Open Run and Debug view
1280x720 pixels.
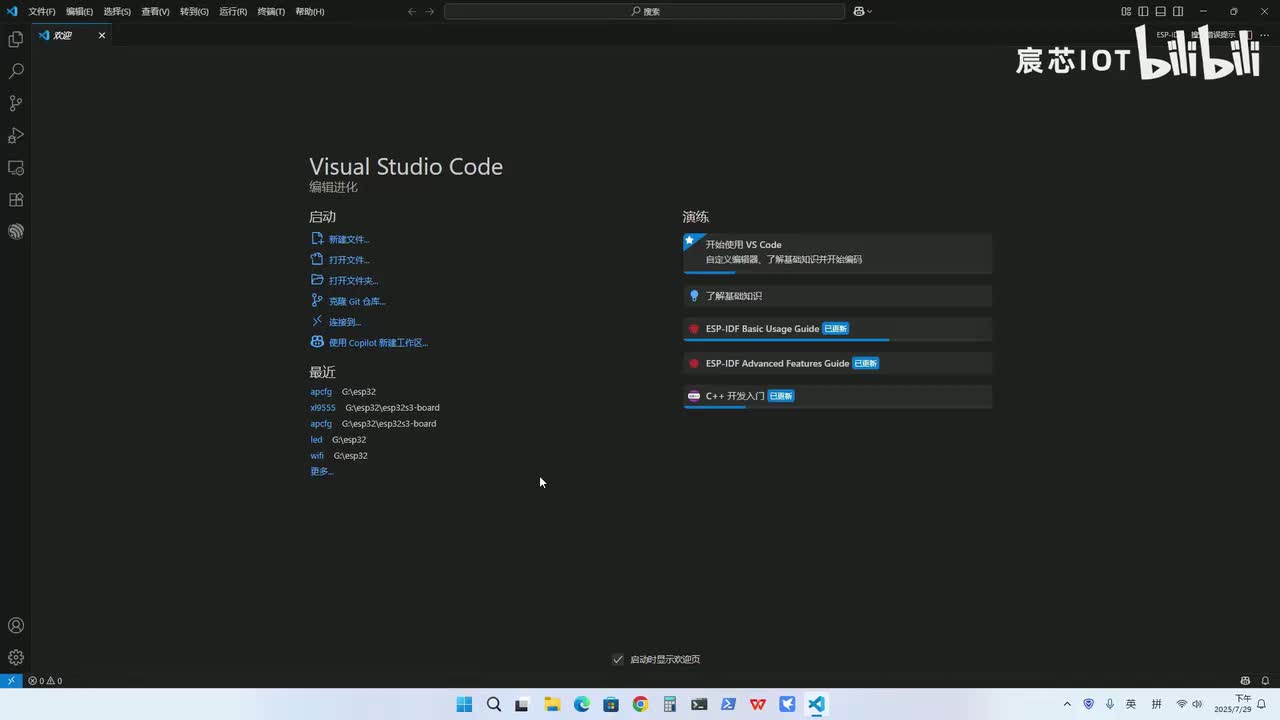tap(16, 136)
